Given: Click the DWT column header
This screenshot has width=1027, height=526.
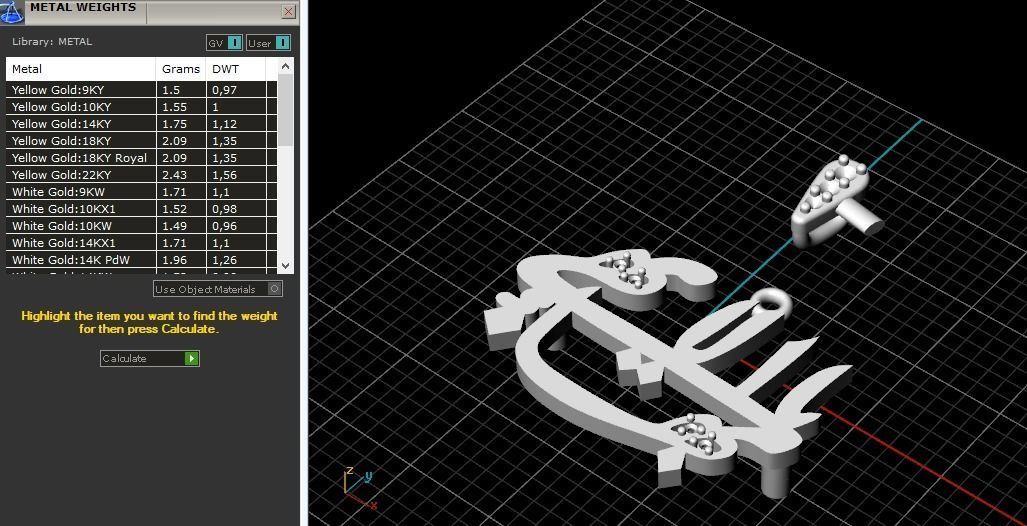Looking at the screenshot, I should point(236,69).
